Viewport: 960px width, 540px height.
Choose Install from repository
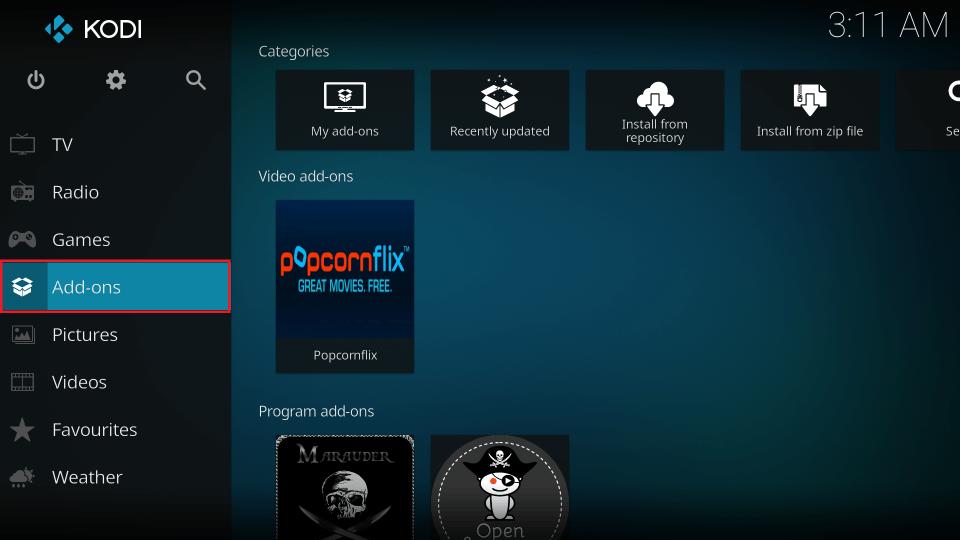[x=654, y=110]
